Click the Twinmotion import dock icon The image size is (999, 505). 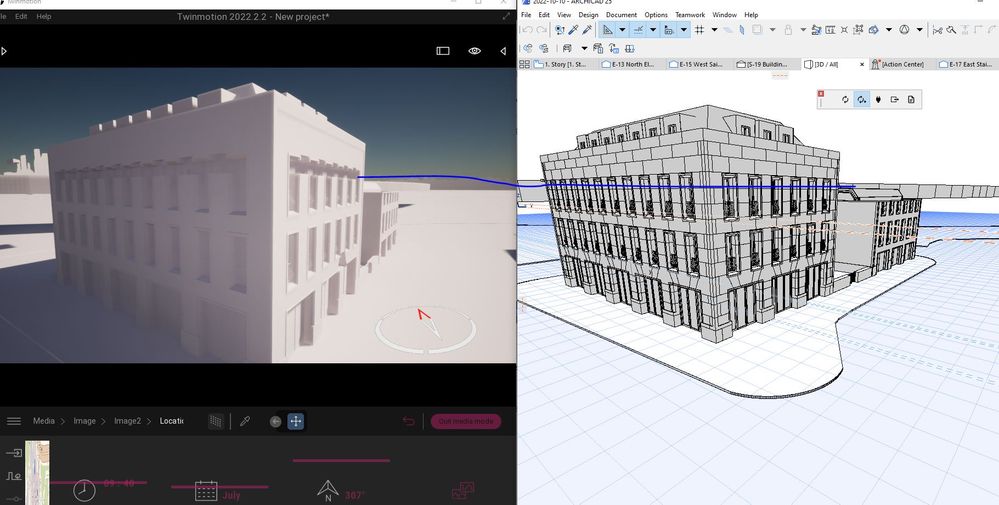[x=14, y=453]
